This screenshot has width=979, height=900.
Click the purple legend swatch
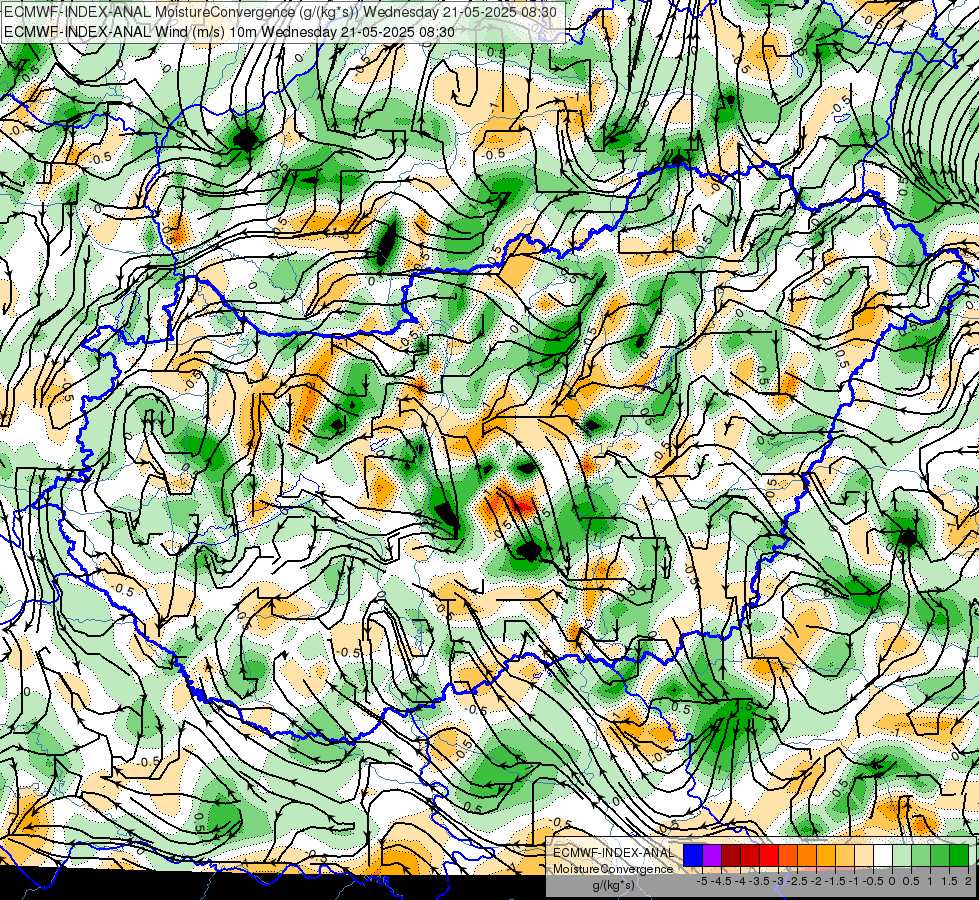(x=712, y=856)
